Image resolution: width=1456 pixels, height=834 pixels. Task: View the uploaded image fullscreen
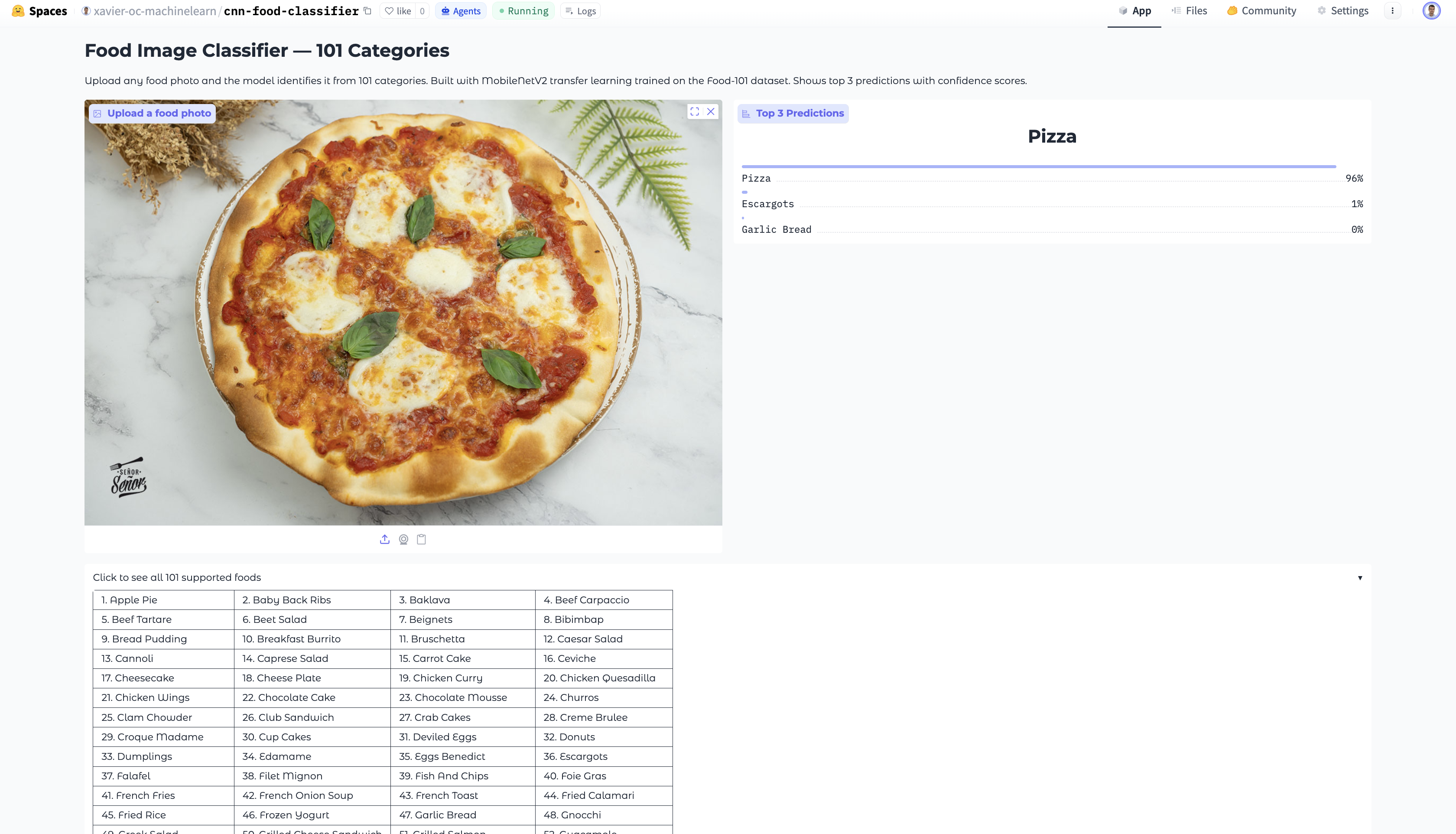click(695, 112)
